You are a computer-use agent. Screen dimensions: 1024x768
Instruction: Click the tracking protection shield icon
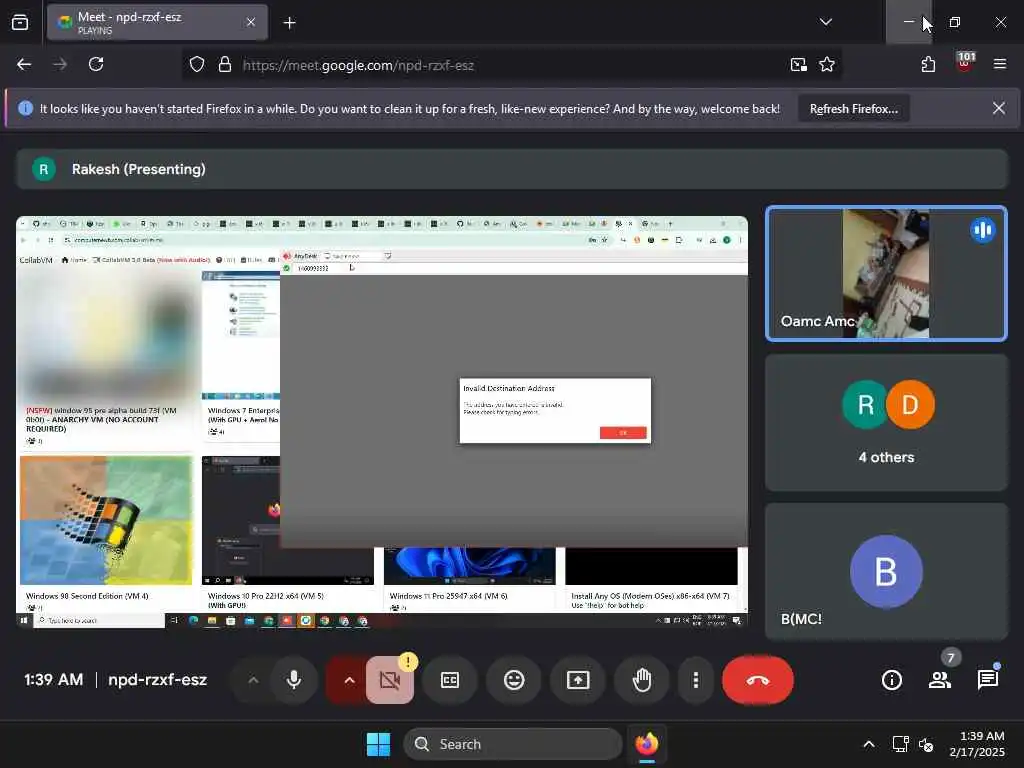pos(197,65)
